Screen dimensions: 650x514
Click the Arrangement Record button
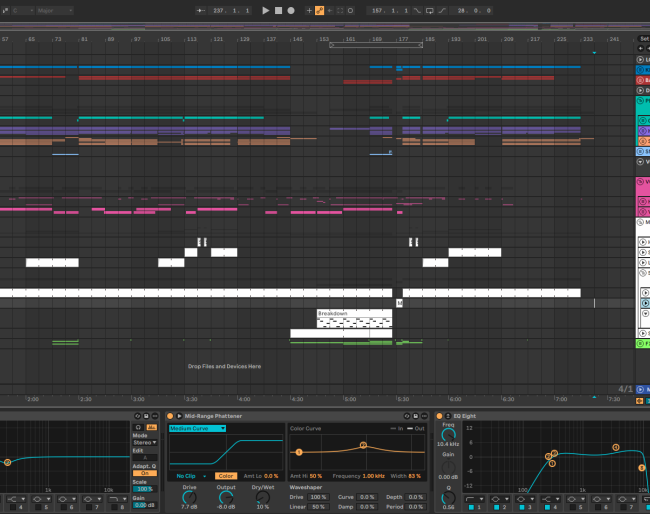[x=291, y=10]
